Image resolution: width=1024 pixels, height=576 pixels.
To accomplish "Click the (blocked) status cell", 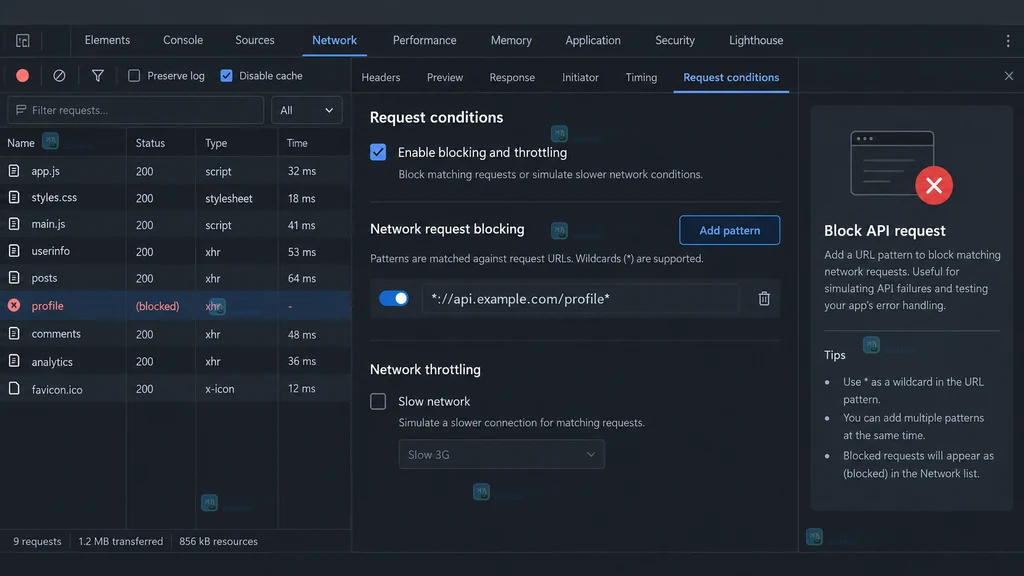I will (x=157, y=306).
